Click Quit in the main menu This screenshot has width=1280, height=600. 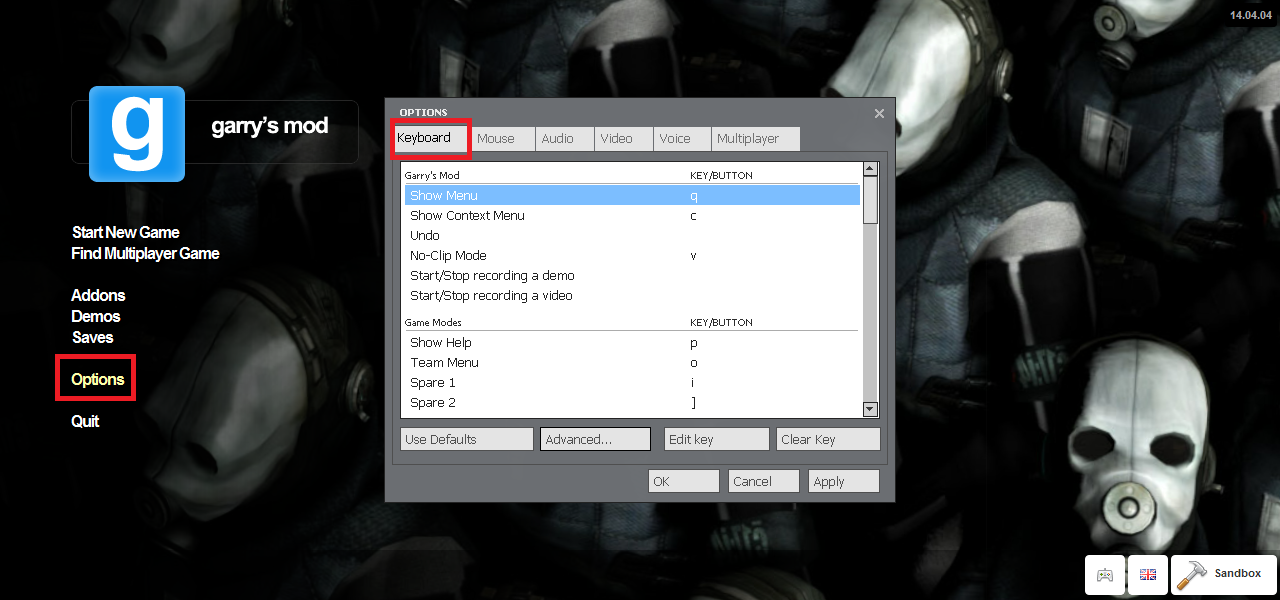click(85, 421)
